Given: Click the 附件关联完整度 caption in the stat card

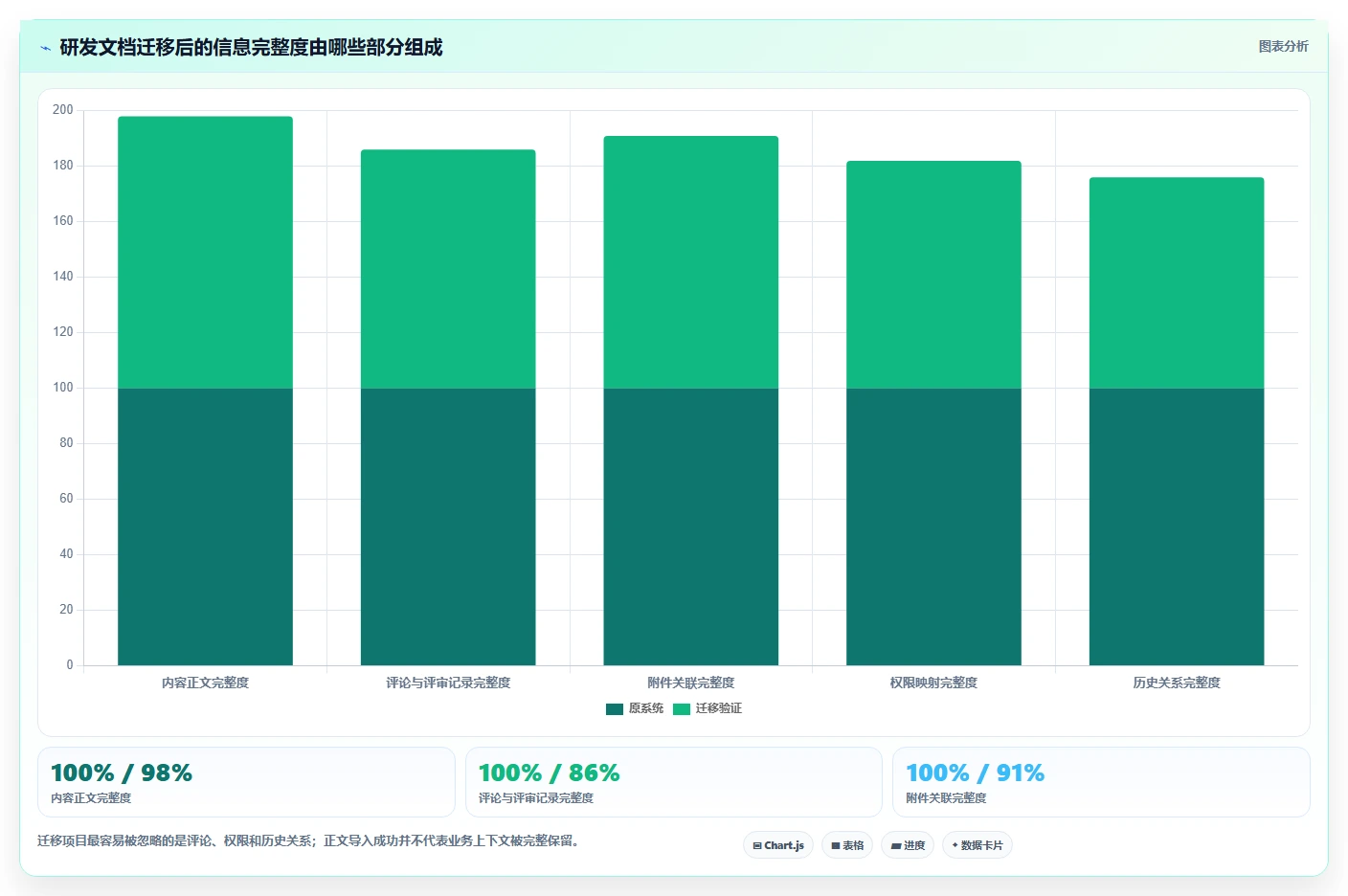Looking at the screenshot, I should tap(946, 797).
